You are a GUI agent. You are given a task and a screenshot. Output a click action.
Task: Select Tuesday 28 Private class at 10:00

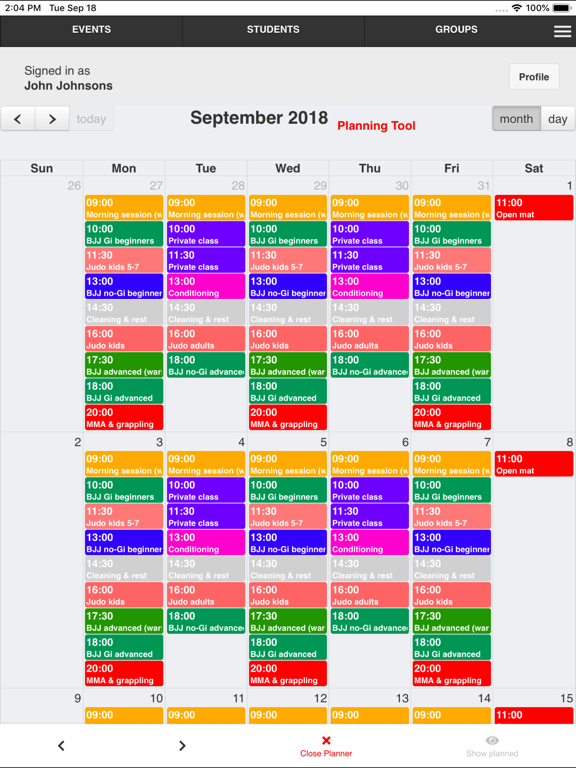pyautogui.click(x=206, y=234)
